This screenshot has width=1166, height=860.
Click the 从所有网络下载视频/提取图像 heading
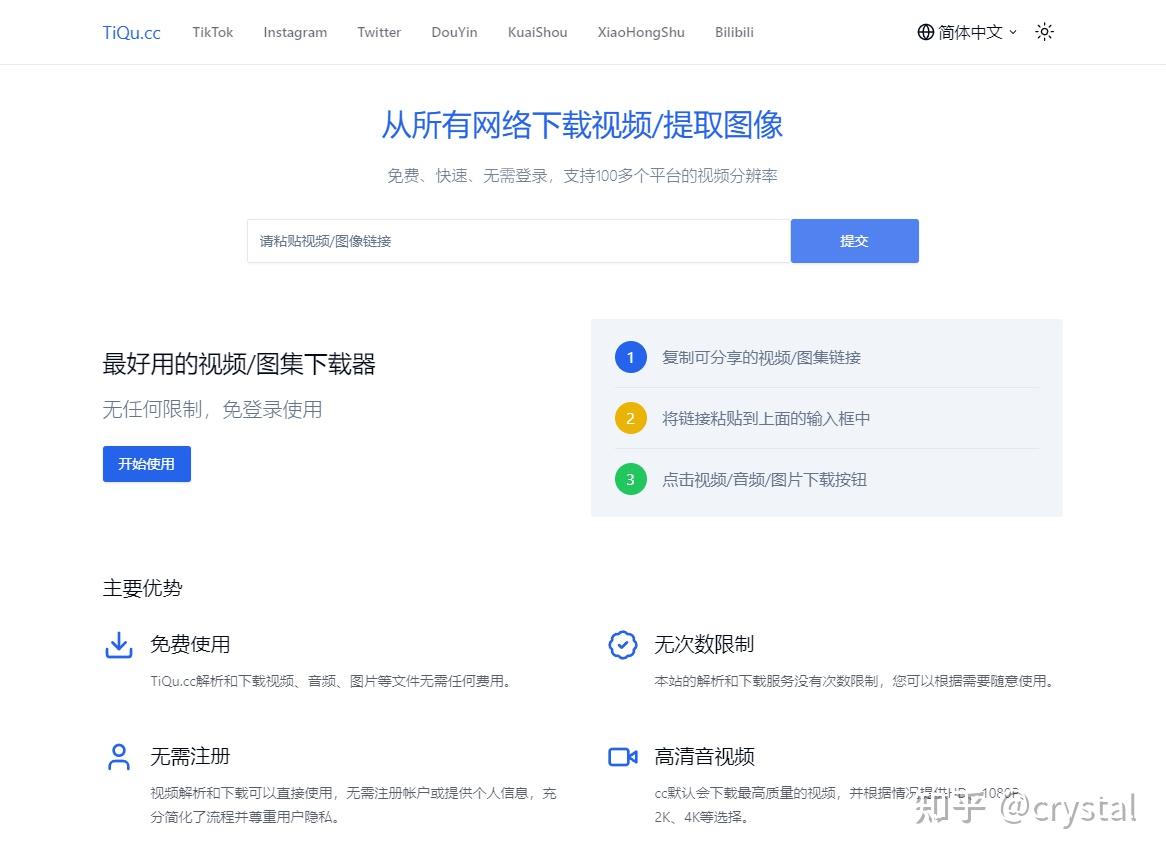pos(582,125)
